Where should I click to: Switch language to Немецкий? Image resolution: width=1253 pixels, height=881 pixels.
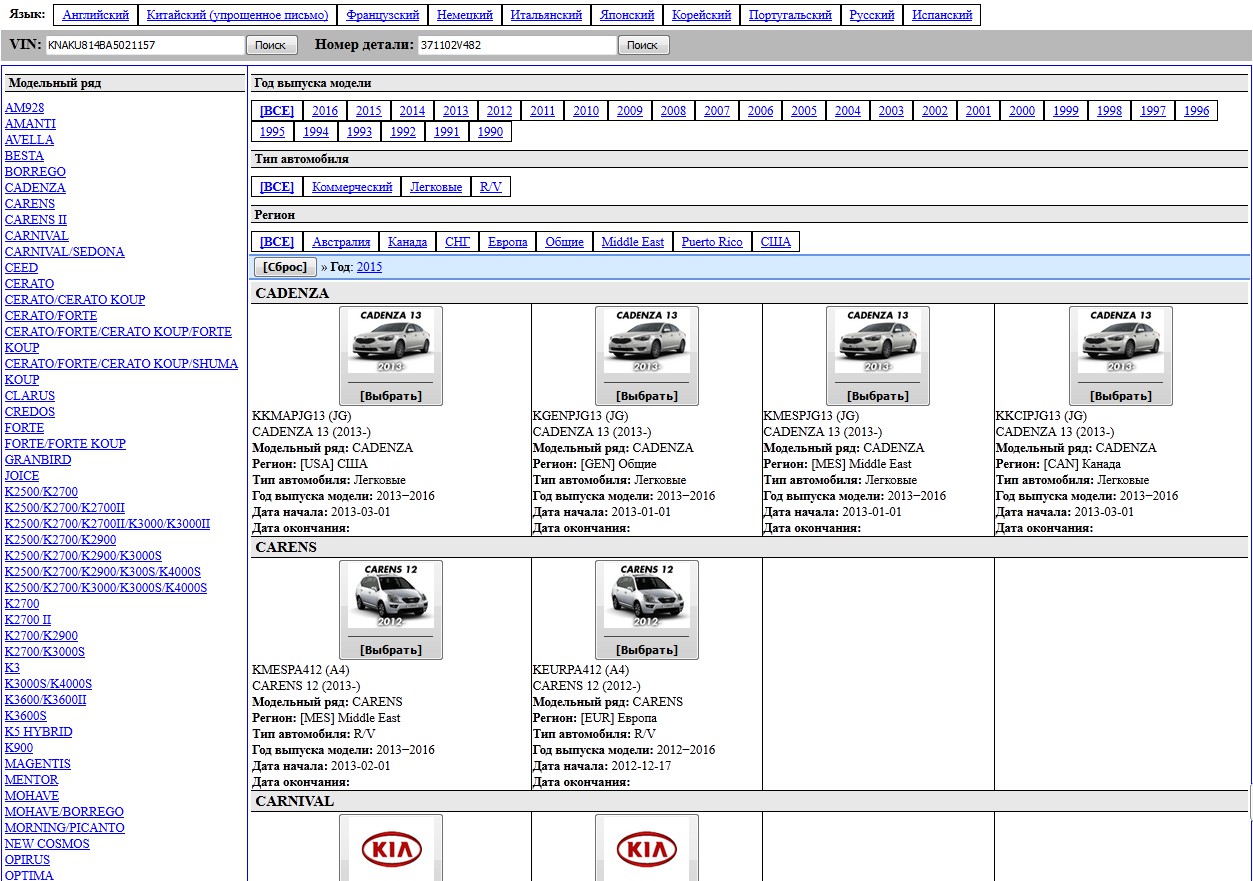(465, 15)
